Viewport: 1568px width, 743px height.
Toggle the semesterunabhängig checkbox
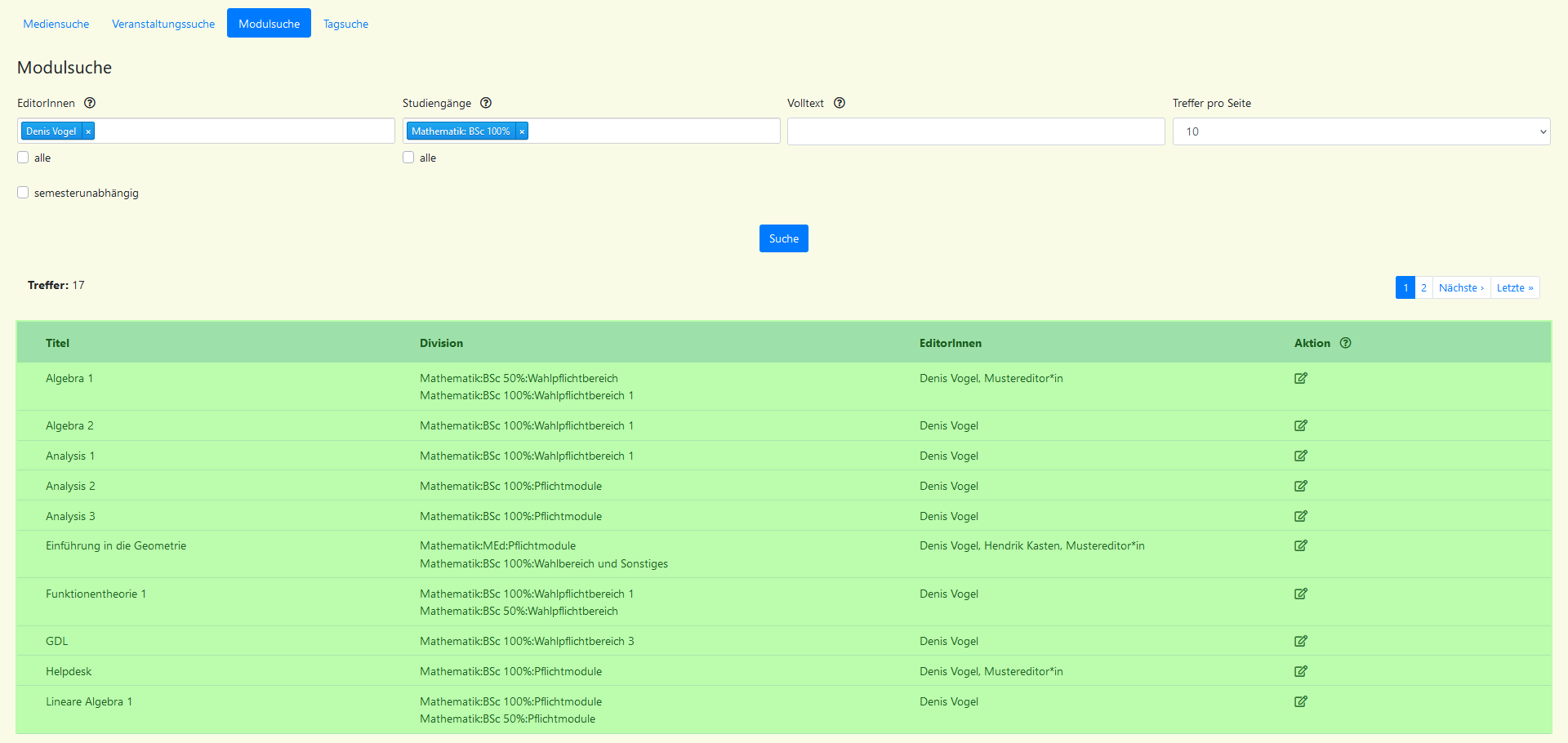(23, 193)
